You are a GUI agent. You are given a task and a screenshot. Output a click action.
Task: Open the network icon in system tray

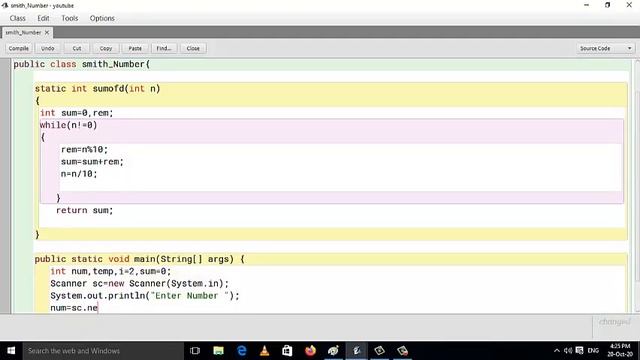(579, 351)
